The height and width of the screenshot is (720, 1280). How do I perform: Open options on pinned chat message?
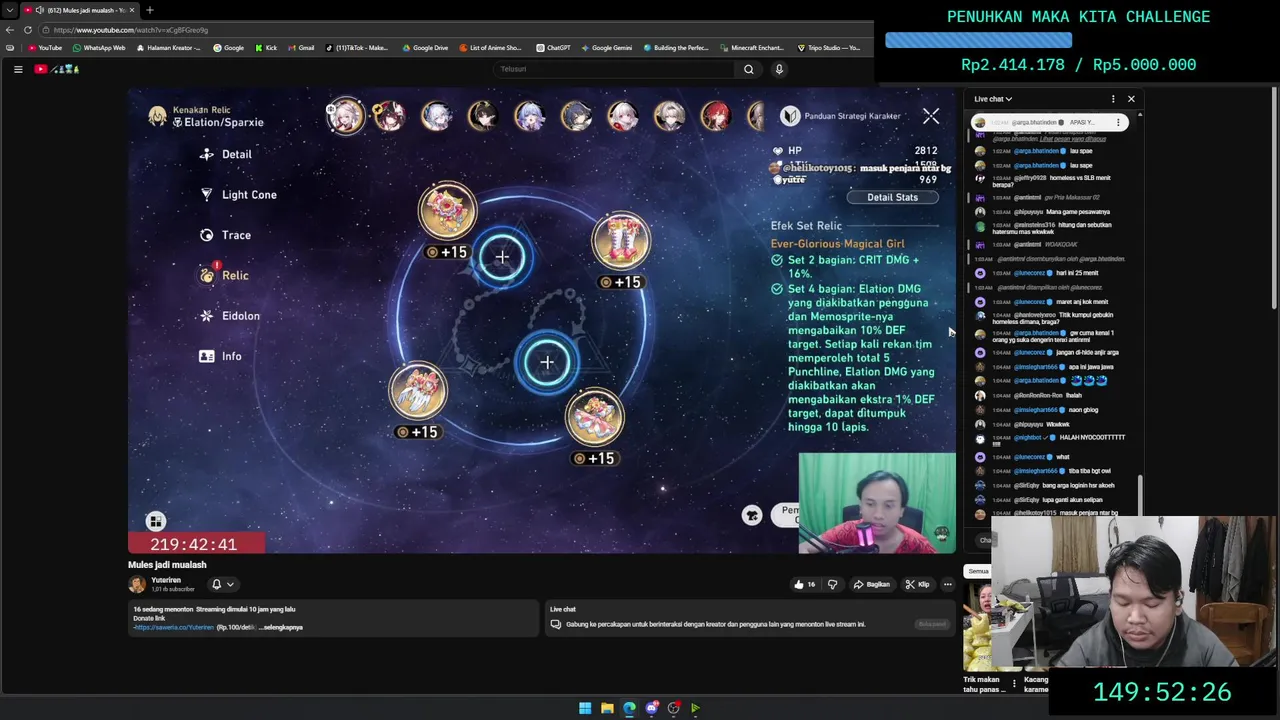point(1118,123)
